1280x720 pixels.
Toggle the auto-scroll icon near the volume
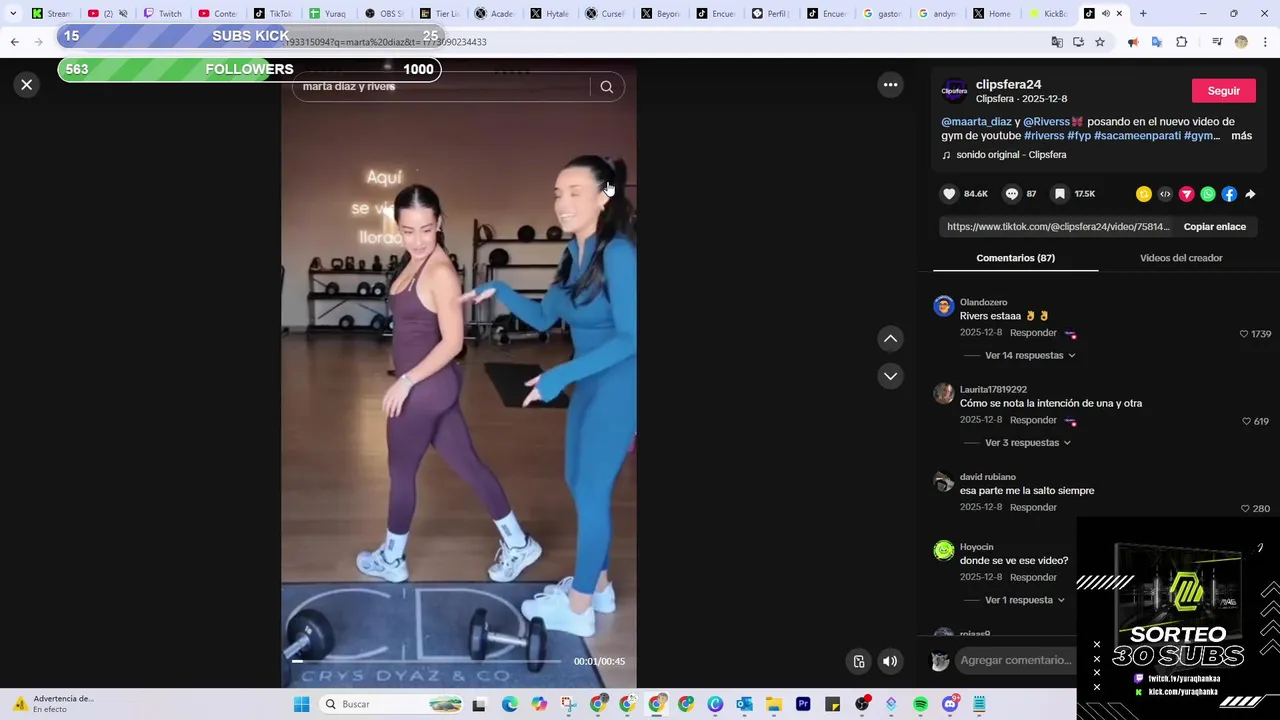click(x=858, y=661)
